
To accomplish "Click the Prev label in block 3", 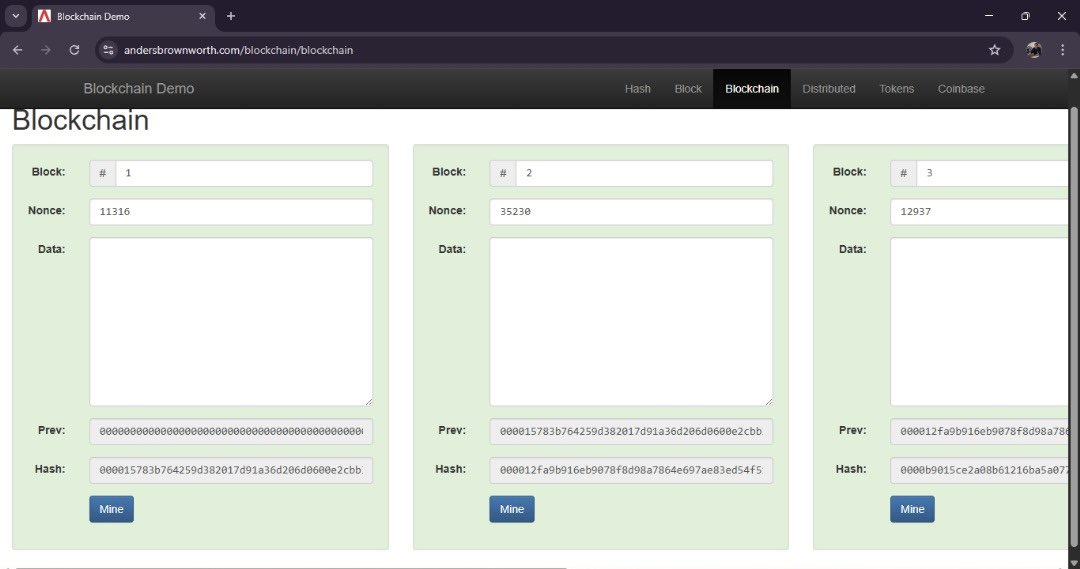I will (x=853, y=430).
